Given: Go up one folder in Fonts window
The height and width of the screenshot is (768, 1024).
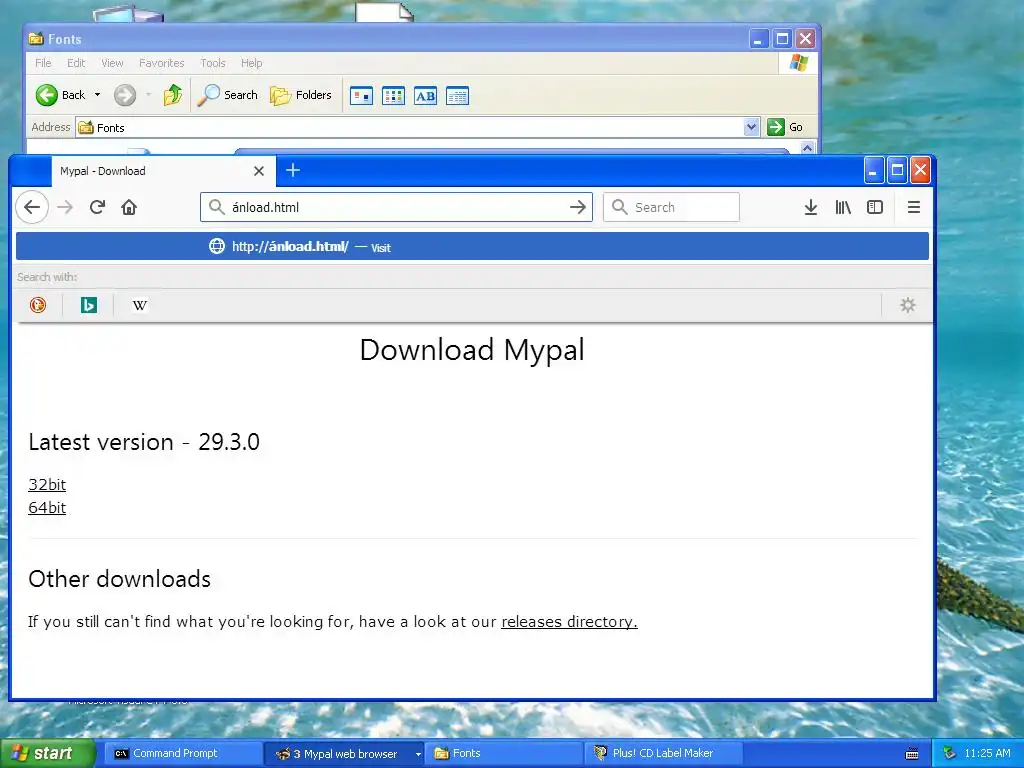Looking at the screenshot, I should (172, 95).
